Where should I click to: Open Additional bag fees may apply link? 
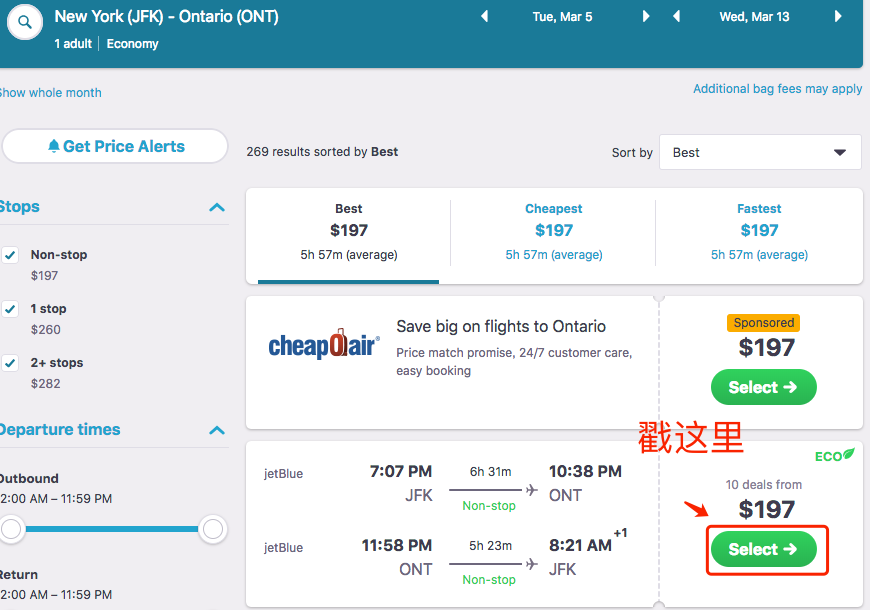click(x=777, y=89)
